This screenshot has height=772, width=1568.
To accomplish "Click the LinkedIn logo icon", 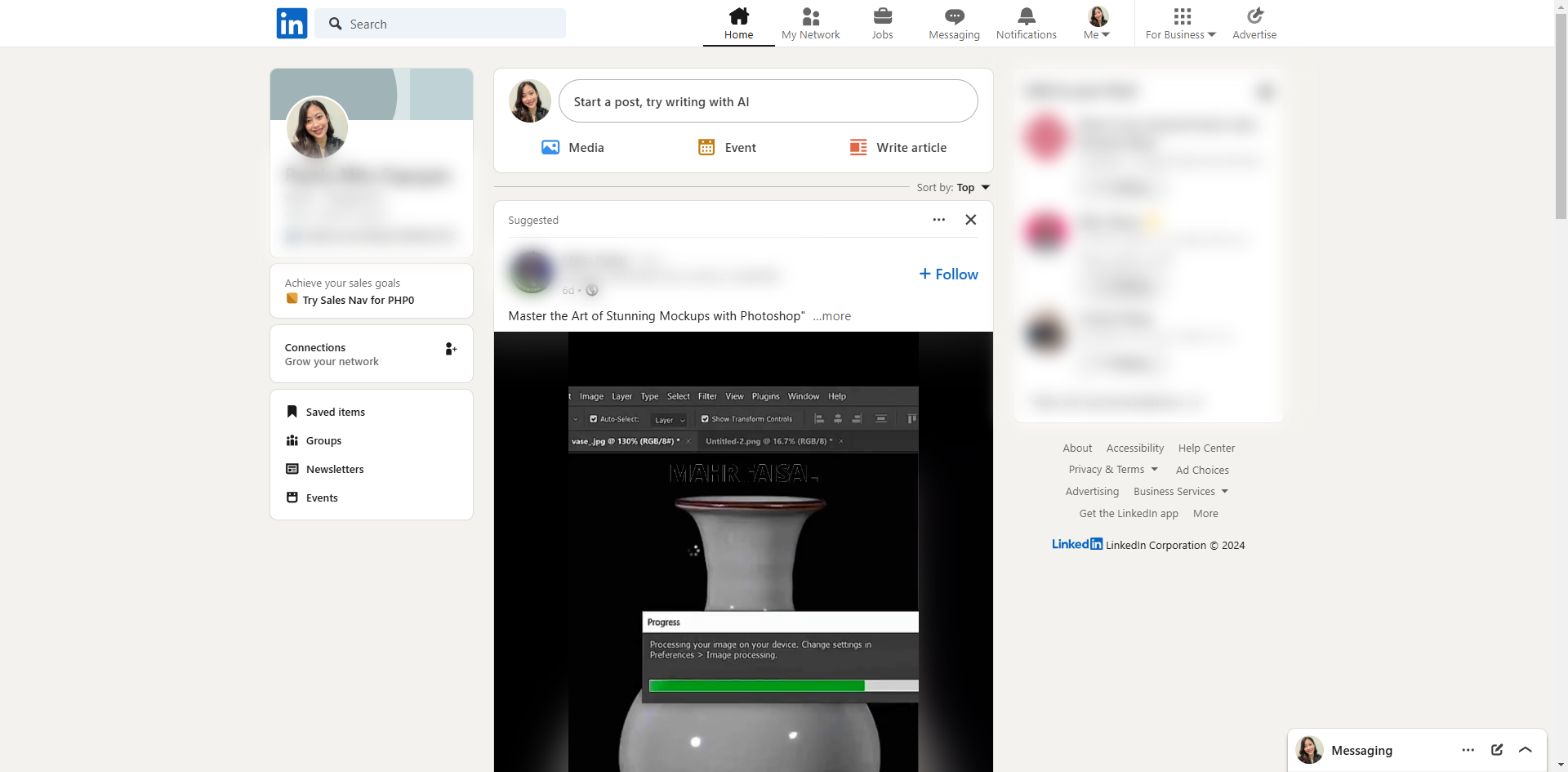I will pyautogui.click(x=292, y=23).
